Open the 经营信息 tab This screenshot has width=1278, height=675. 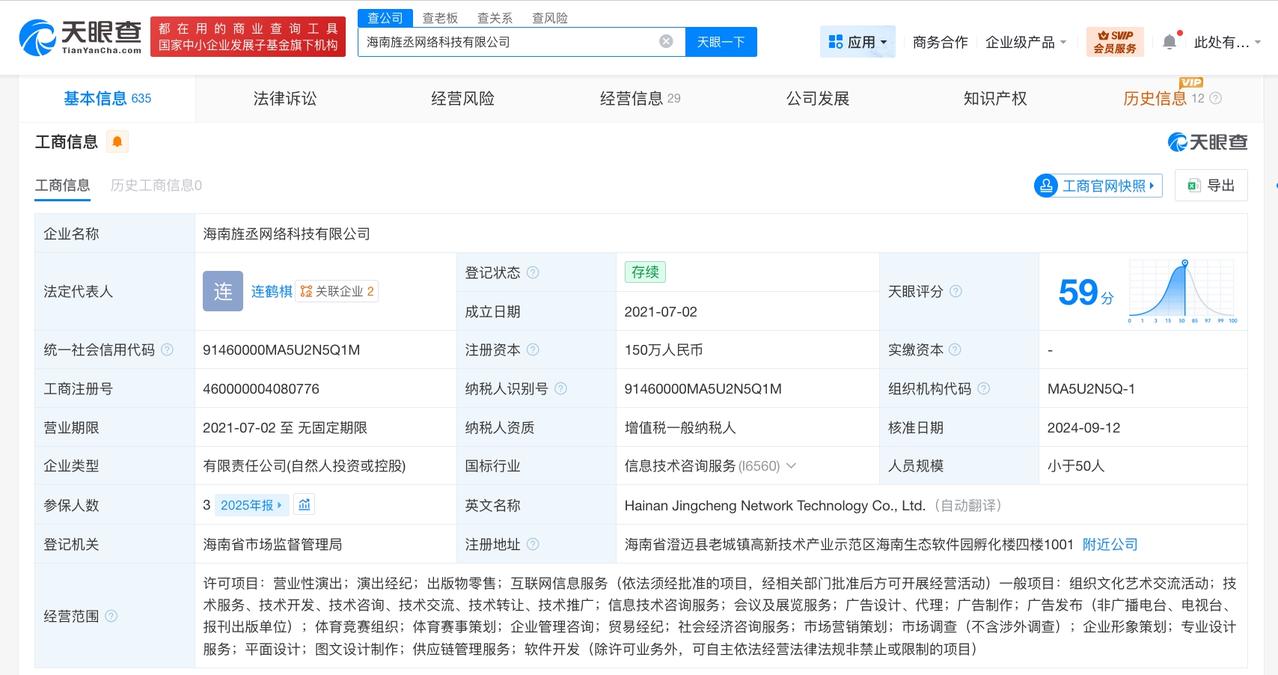[640, 98]
